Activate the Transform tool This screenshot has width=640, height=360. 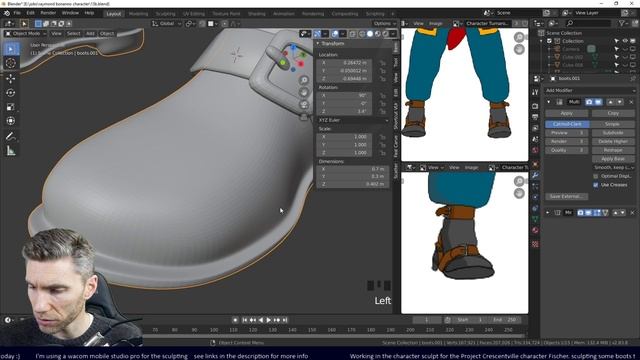[x=11, y=121]
